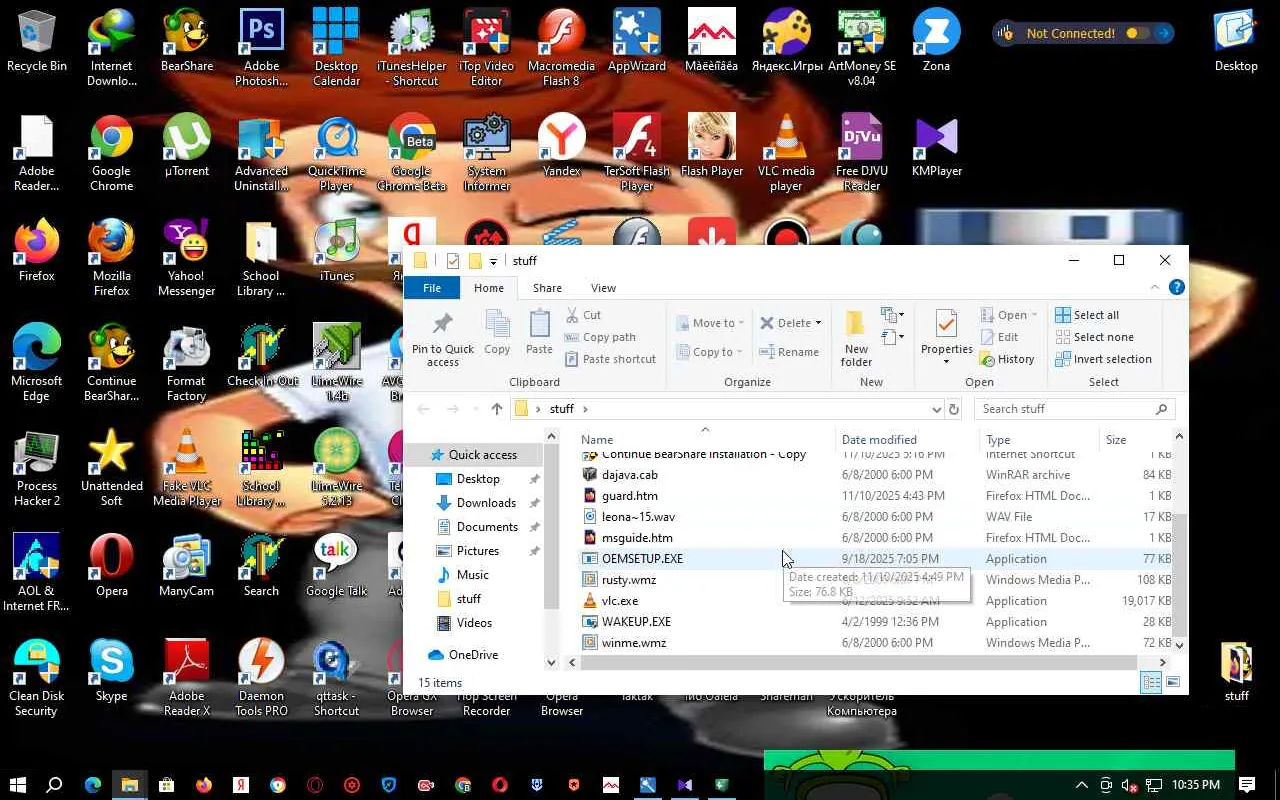Select KMPlayer desktop icon
Image resolution: width=1280 pixels, height=800 pixels.
click(x=937, y=147)
